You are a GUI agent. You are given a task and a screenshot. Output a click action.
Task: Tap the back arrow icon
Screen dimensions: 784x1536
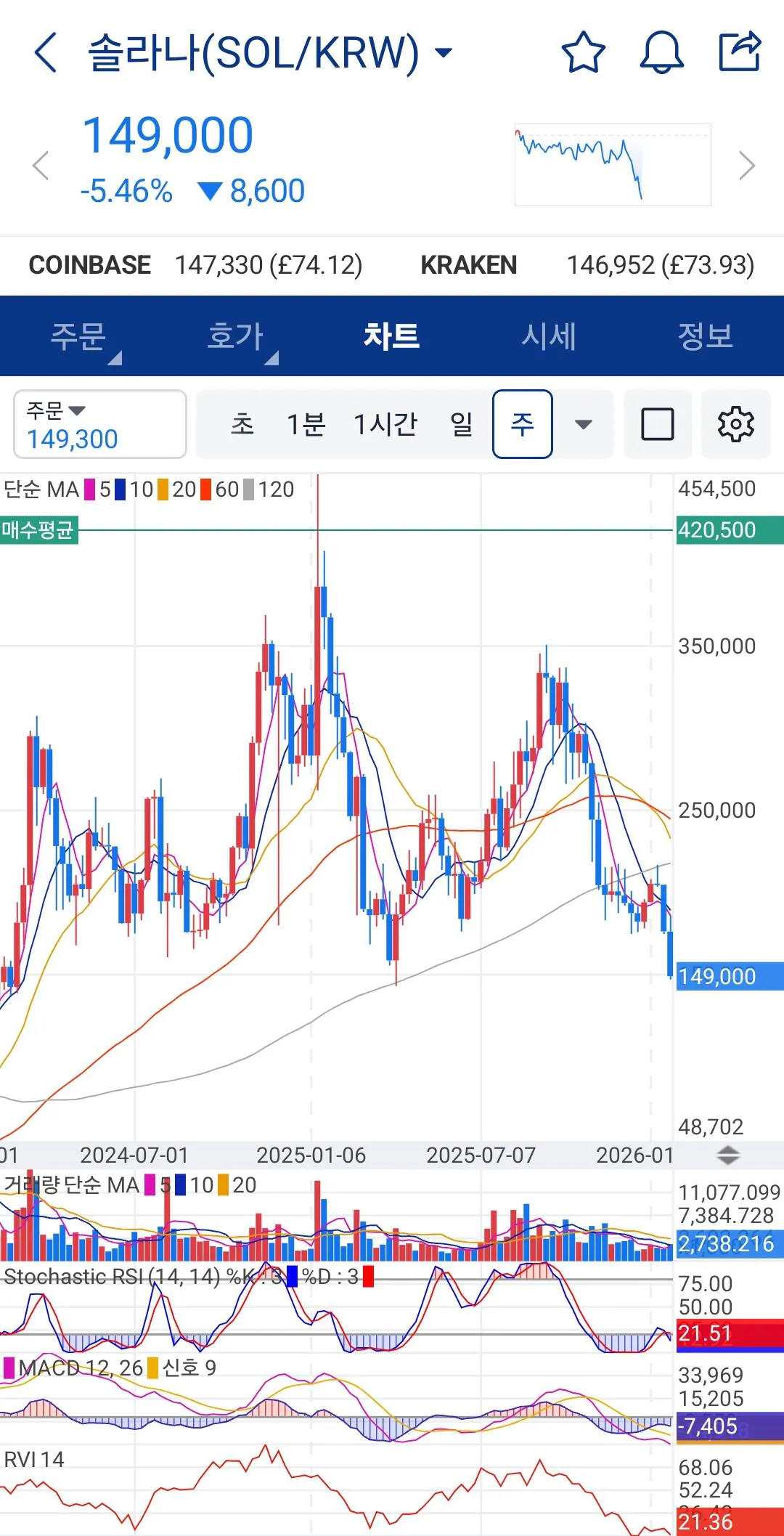click(45, 52)
